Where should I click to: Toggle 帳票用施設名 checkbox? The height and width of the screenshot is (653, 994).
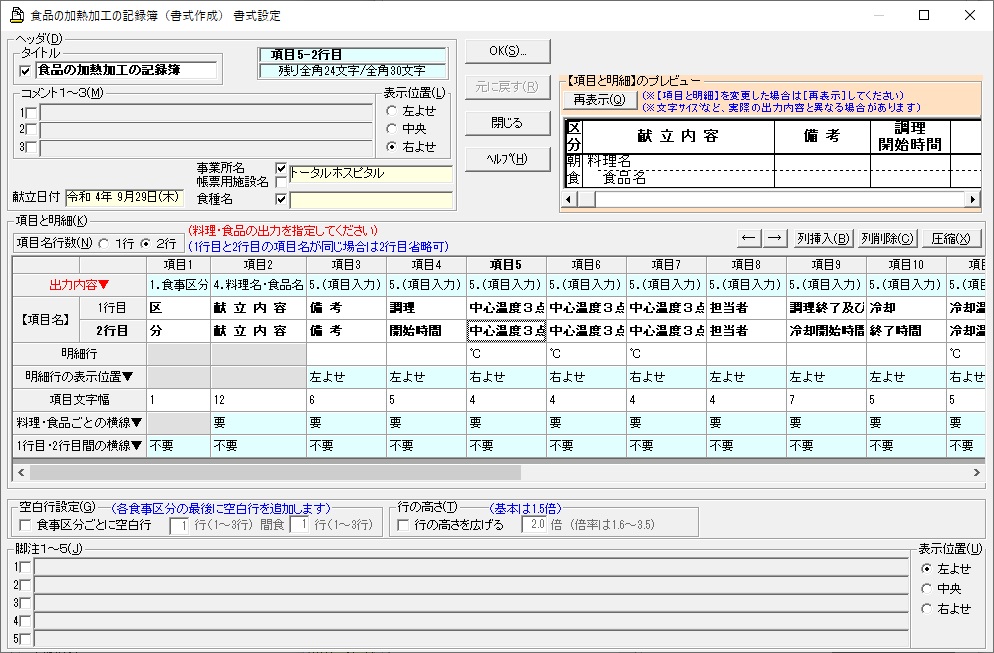281,183
